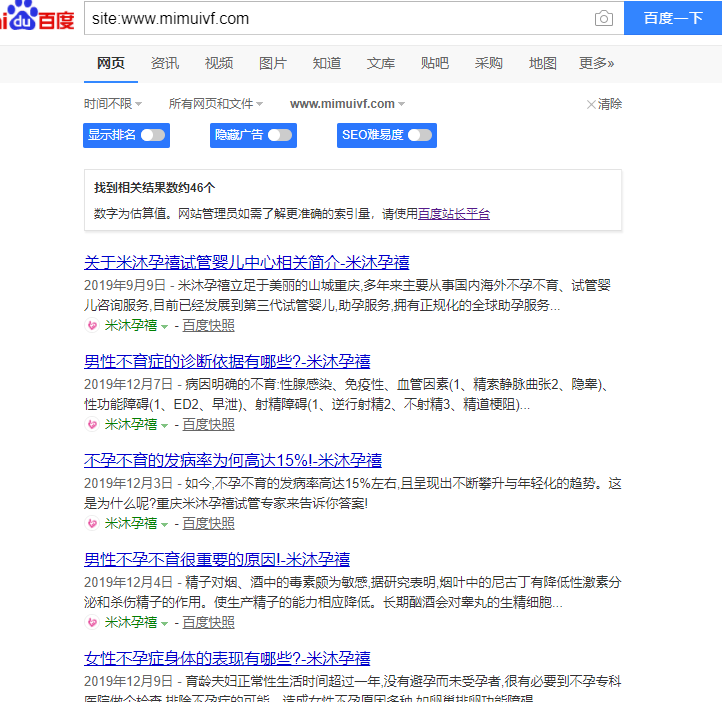Viewport: 722px width, 702px height.
Task: Switch to the 地图 tab
Action: pyautogui.click(x=543, y=64)
